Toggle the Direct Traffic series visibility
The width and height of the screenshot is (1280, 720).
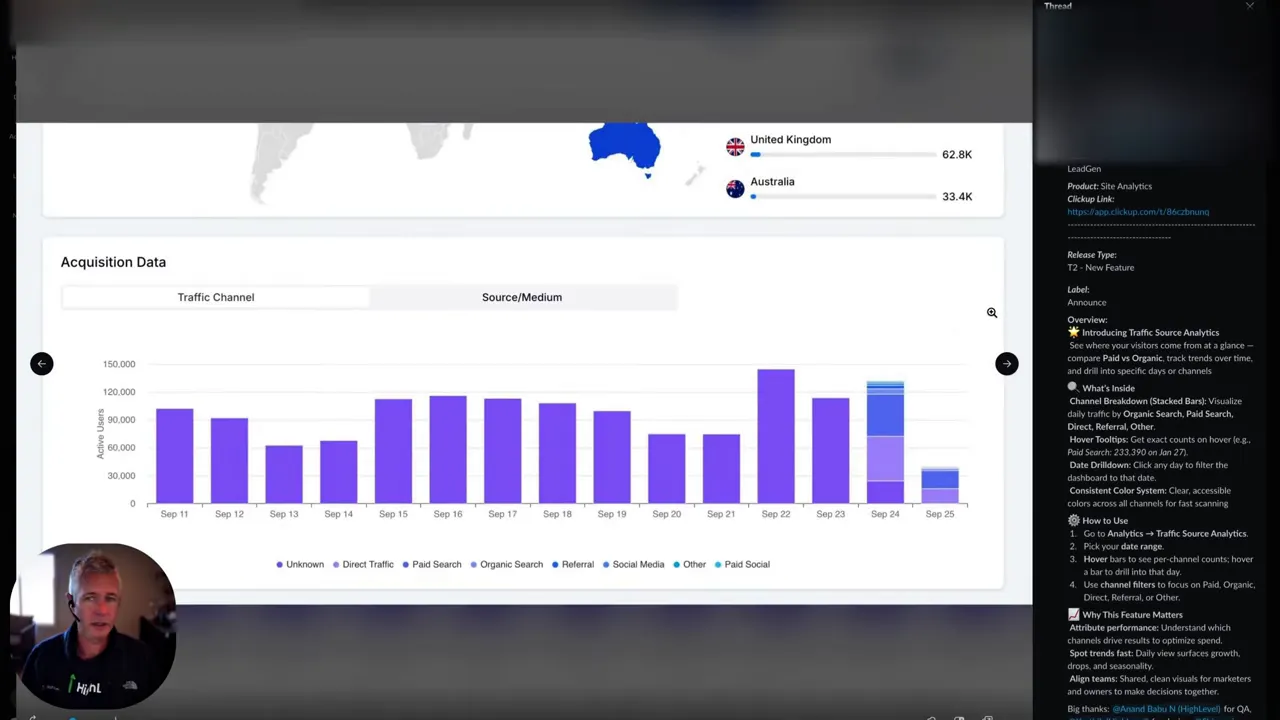pyautogui.click(x=338, y=564)
